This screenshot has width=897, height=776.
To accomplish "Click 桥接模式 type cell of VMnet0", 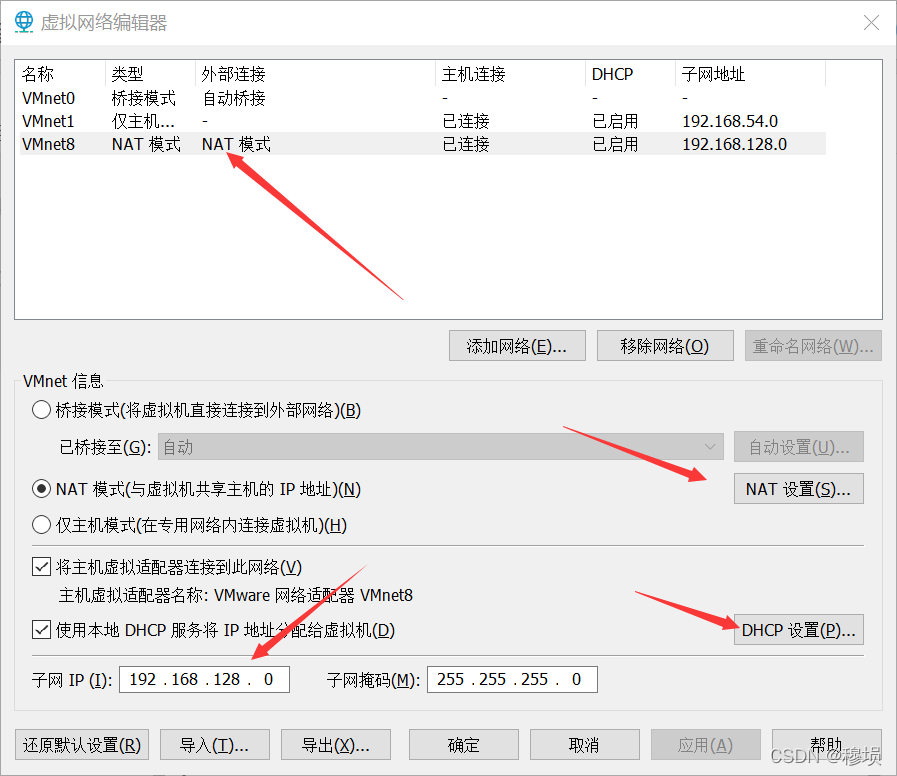I will tap(144, 98).
